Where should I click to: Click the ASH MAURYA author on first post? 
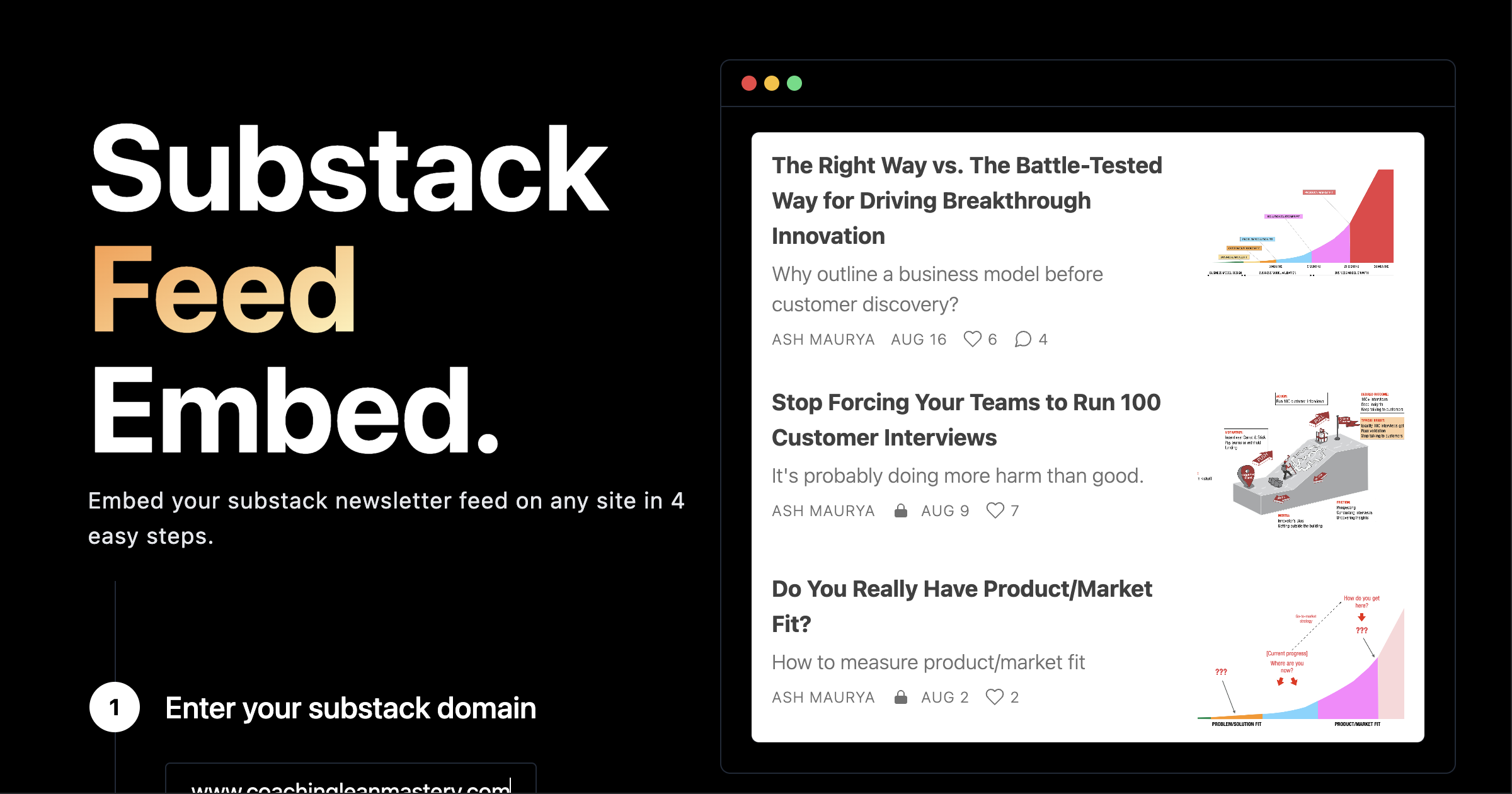(x=823, y=340)
